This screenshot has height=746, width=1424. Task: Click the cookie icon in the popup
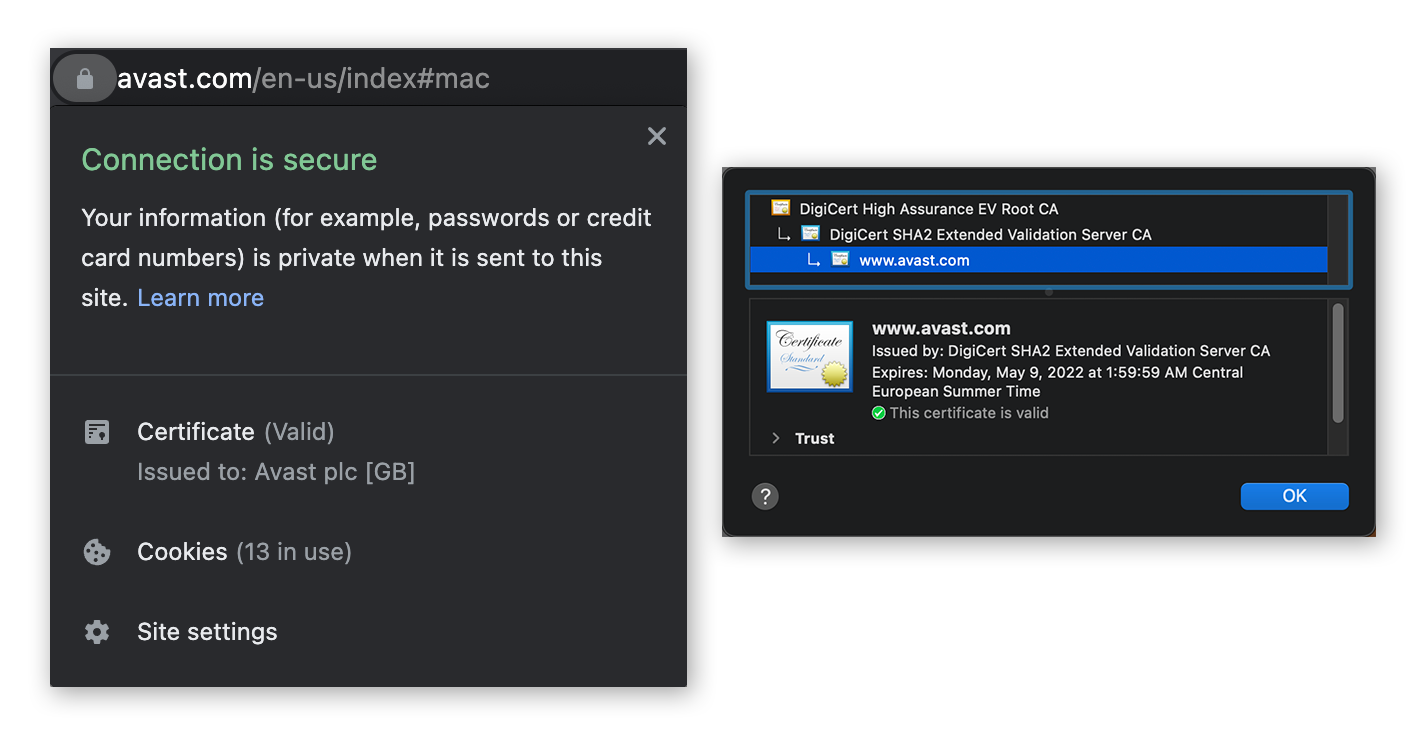click(97, 552)
